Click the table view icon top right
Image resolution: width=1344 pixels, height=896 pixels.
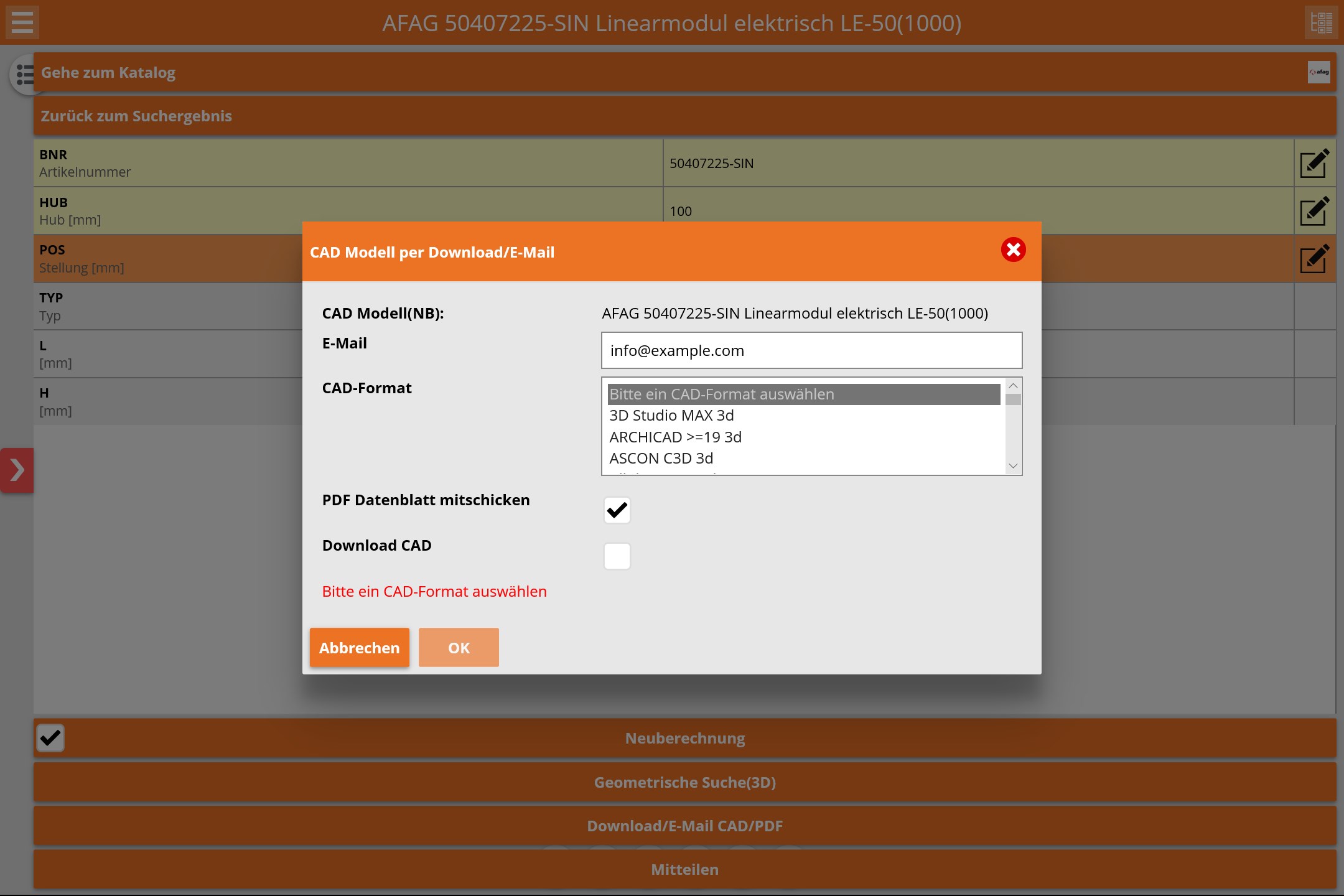(x=1321, y=22)
